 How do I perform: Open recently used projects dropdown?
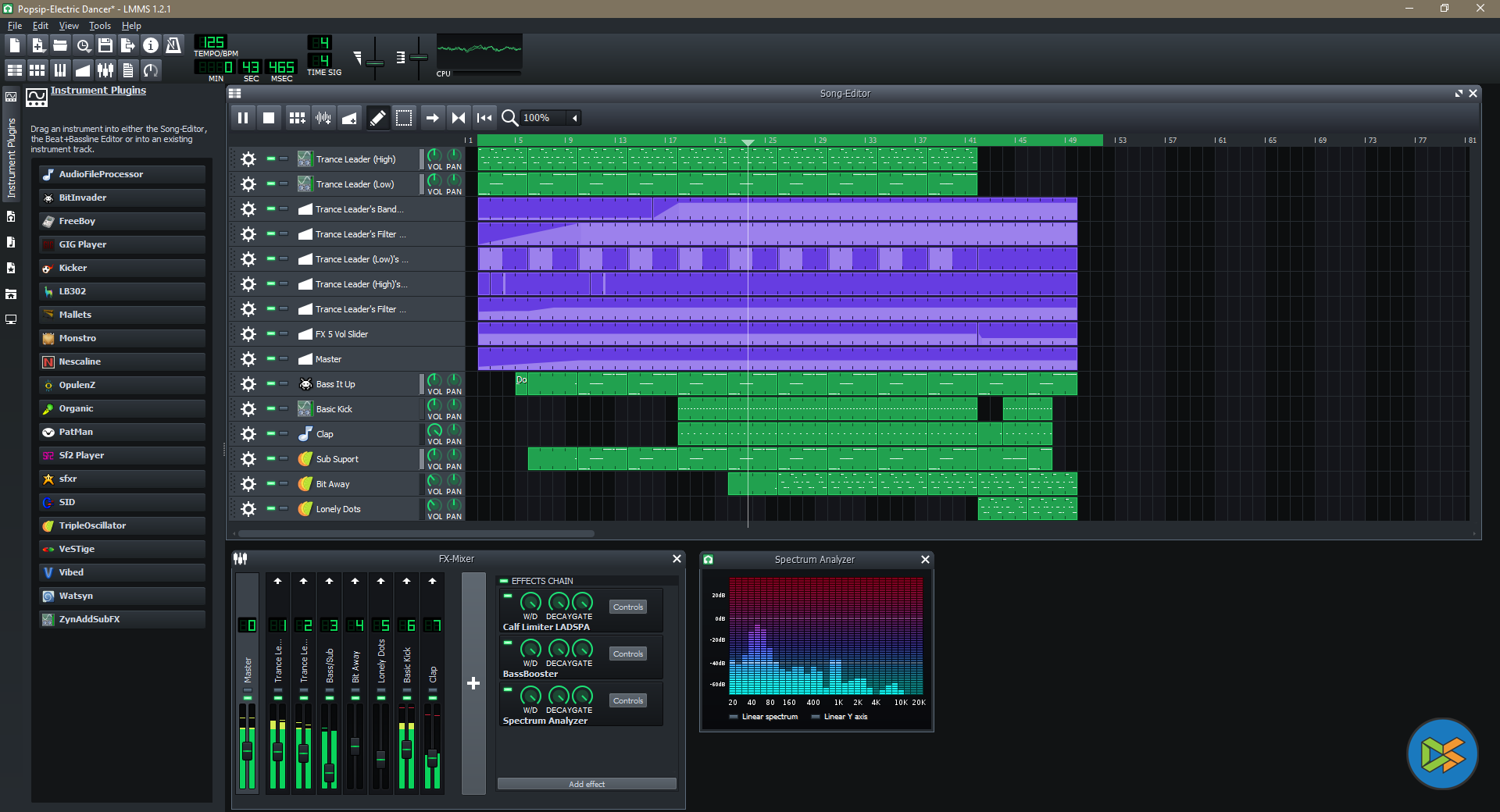(83, 45)
